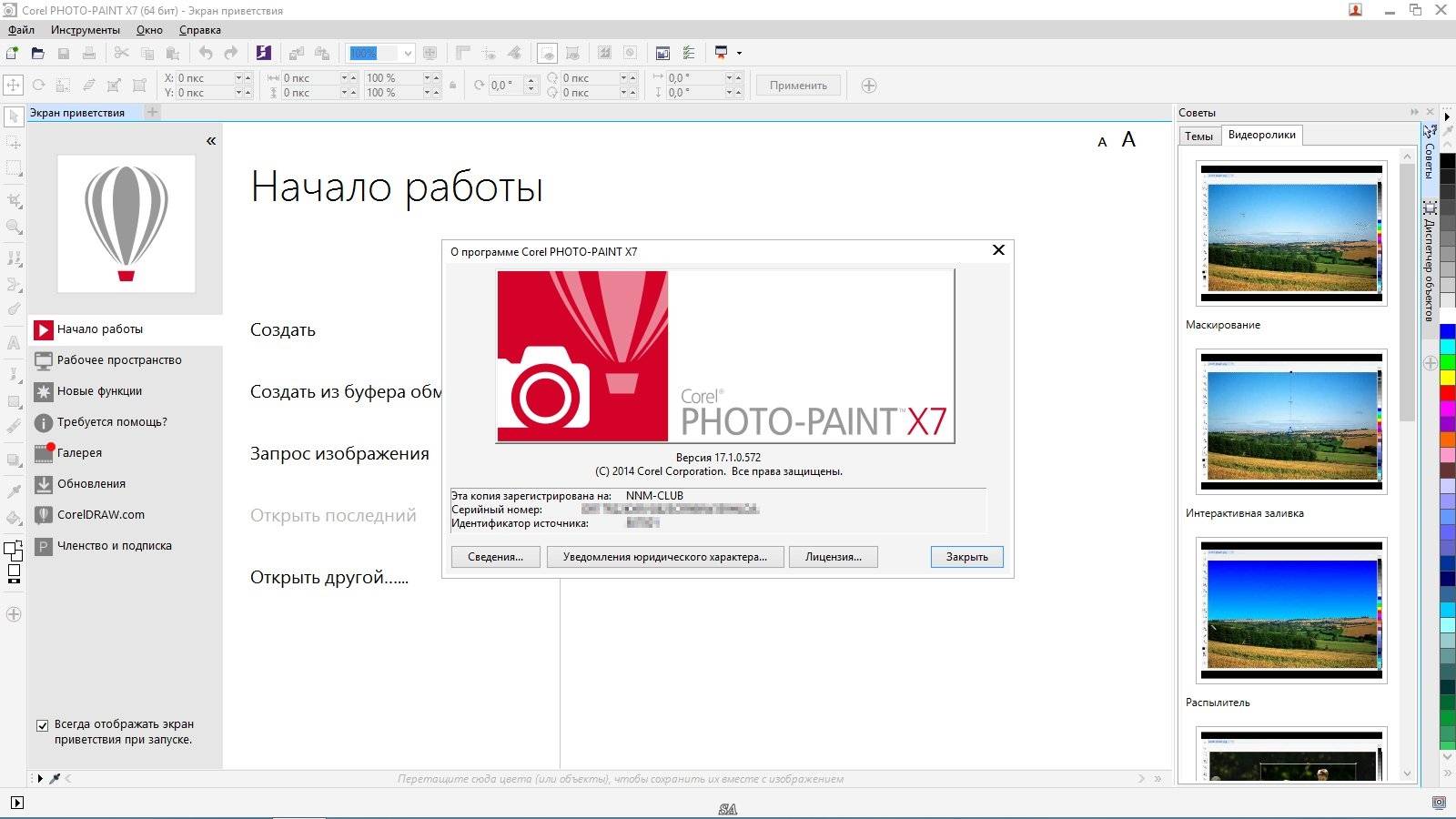
Task: Open the Распылитель video thumbnail
Action: (1291, 610)
